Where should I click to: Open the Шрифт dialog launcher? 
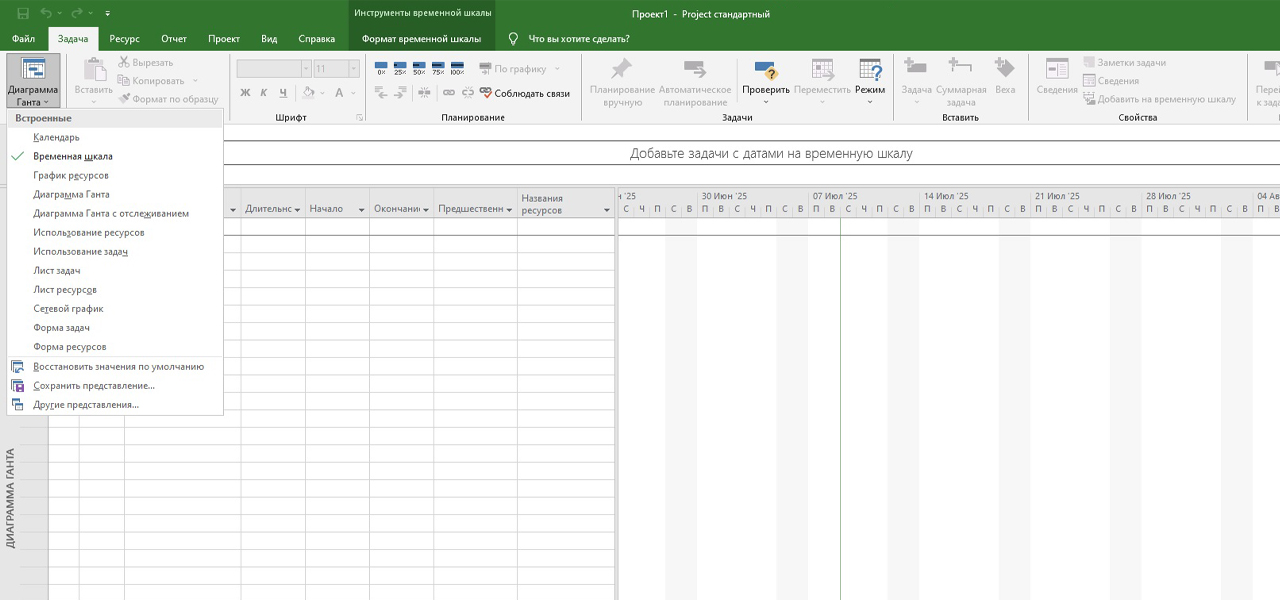[x=359, y=118]
